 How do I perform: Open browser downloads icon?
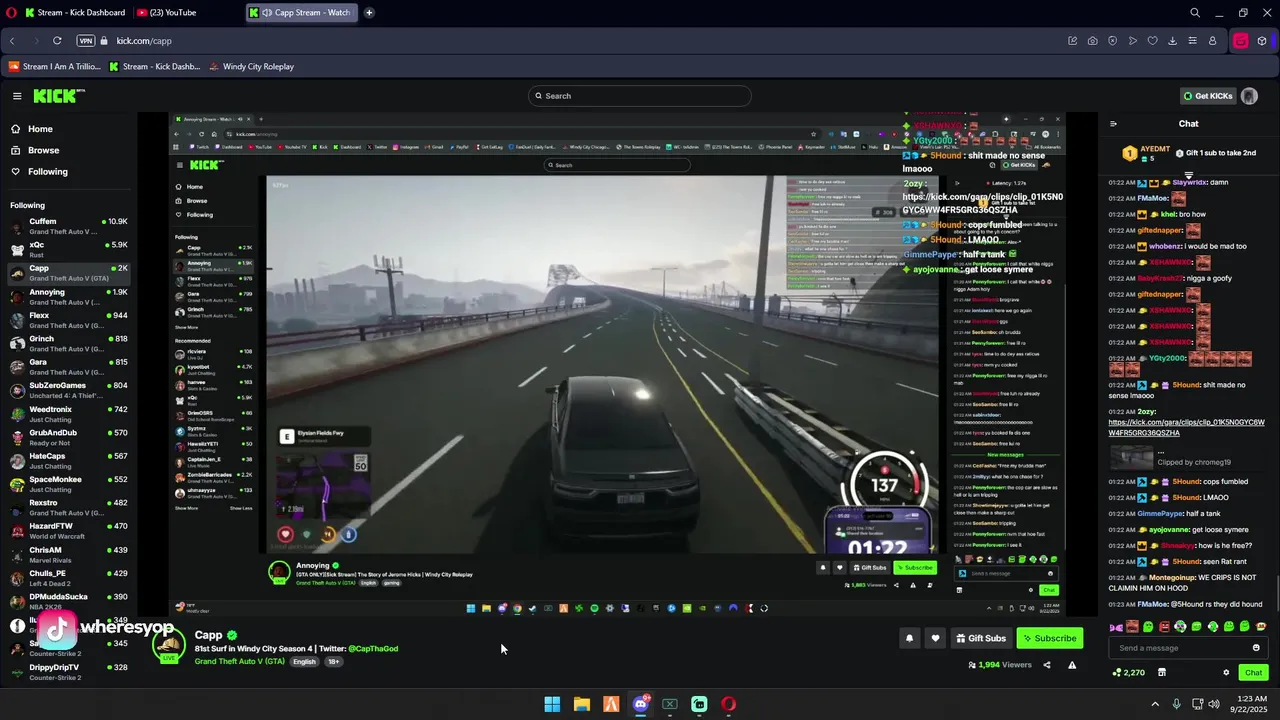tap(1172, 41)
